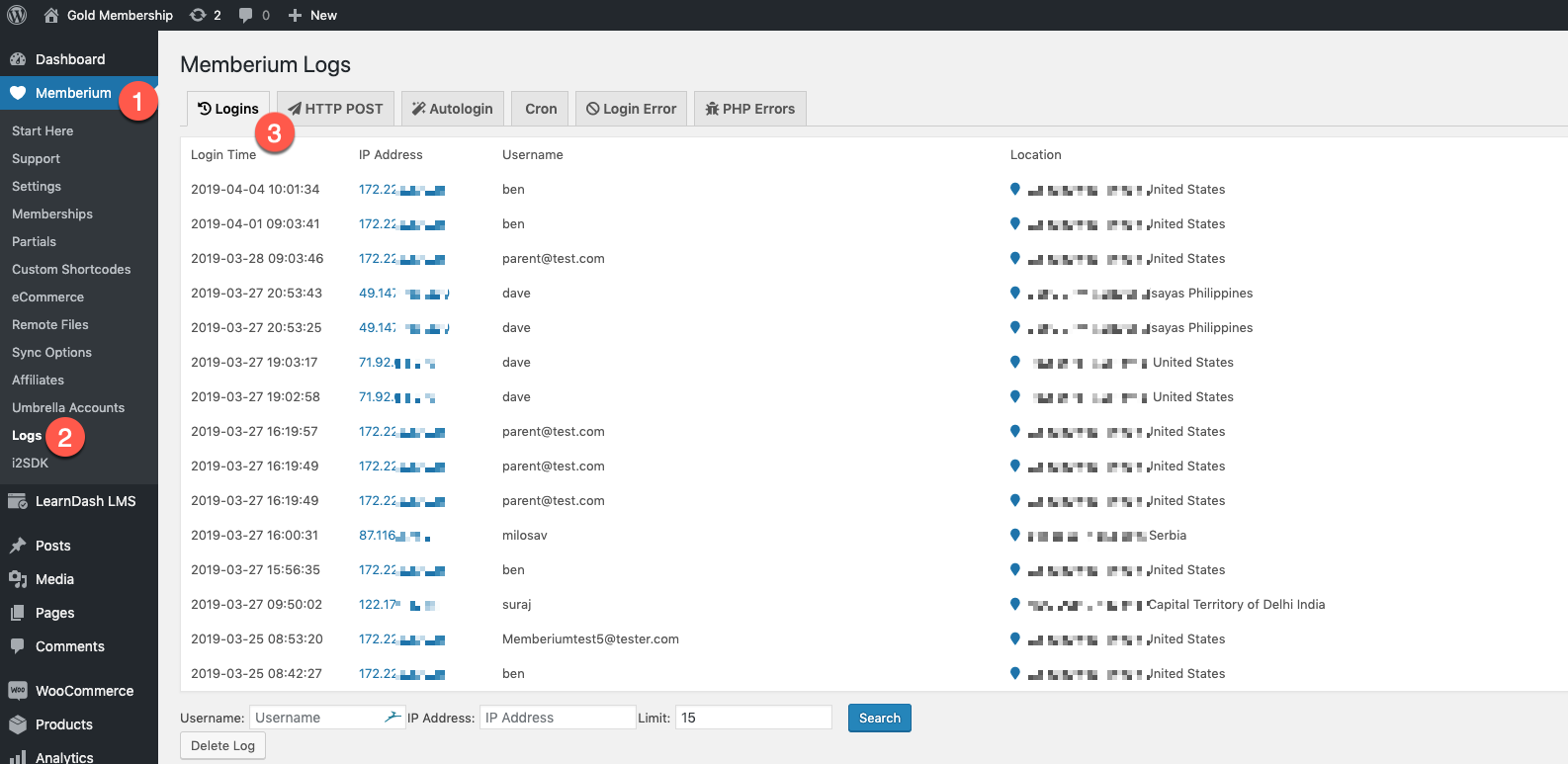The height and width of the screenshot is (764, 1568).
Task: Click into the Limit field showing 15
Action: [753, 718]
